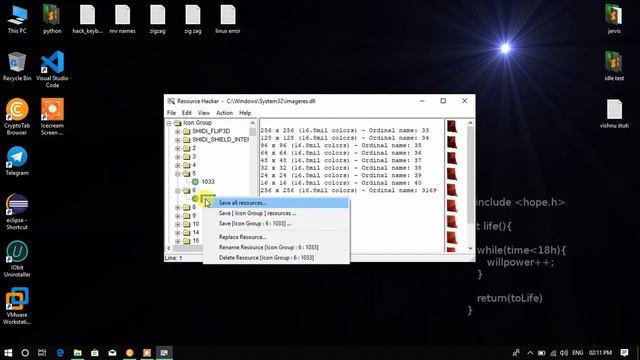Expand the SHIDI_SHIELD_INTE folder node
This screenshot has height=360, width=640.
pos(178,140)
